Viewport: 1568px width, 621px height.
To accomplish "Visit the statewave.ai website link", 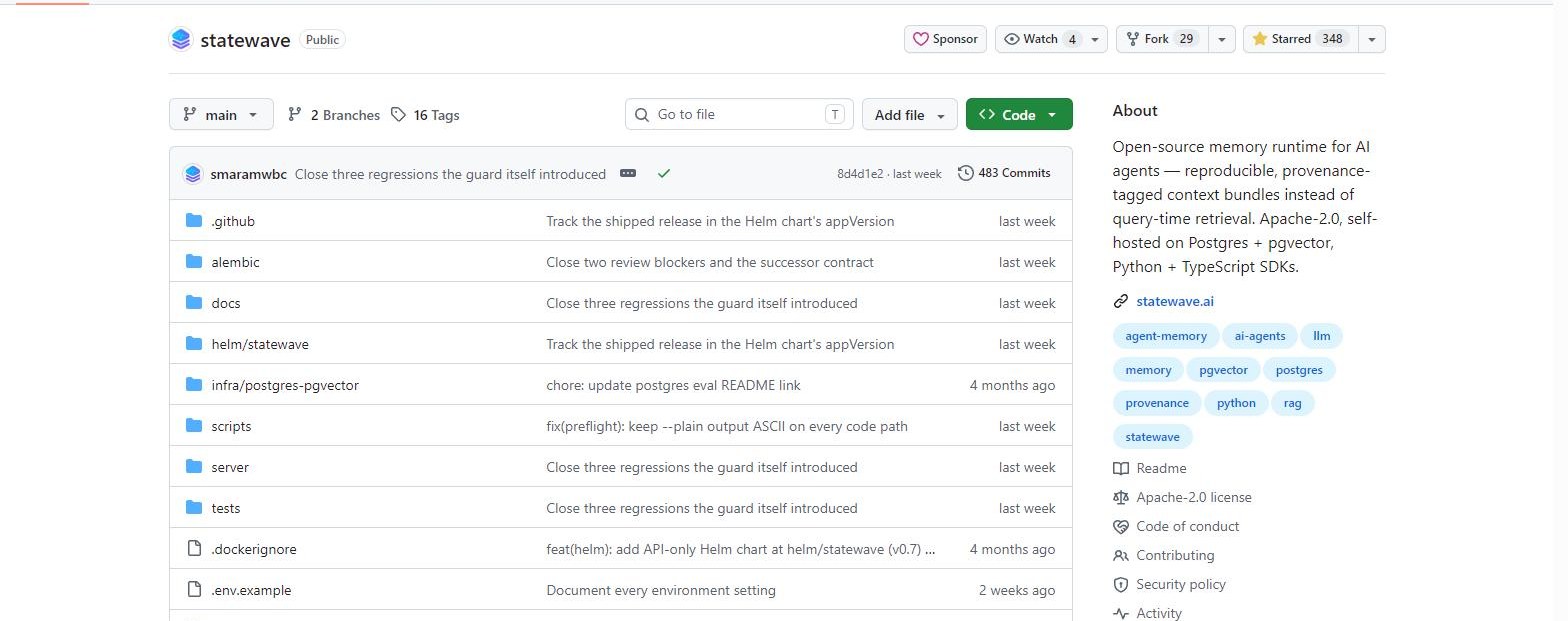I will click(1175, 301).
